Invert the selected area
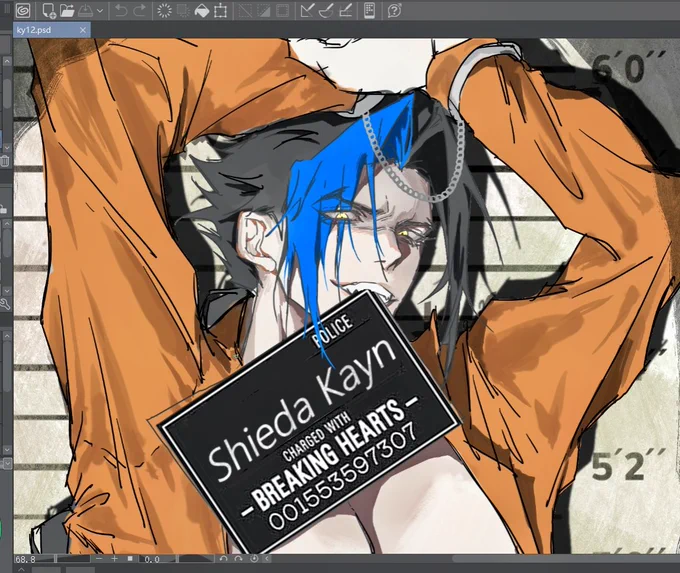 pos(264,10)
